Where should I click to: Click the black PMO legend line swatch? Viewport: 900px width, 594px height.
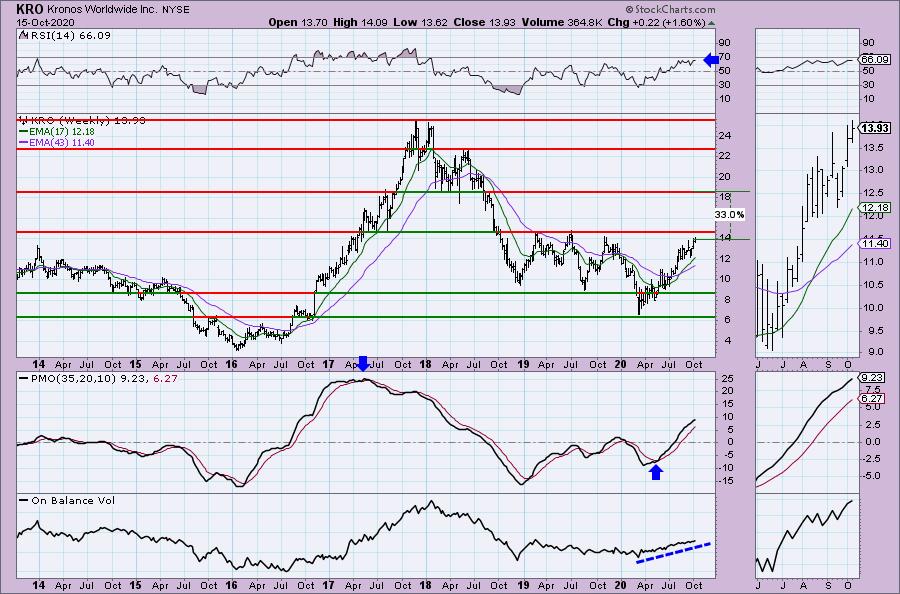point(23,378)
